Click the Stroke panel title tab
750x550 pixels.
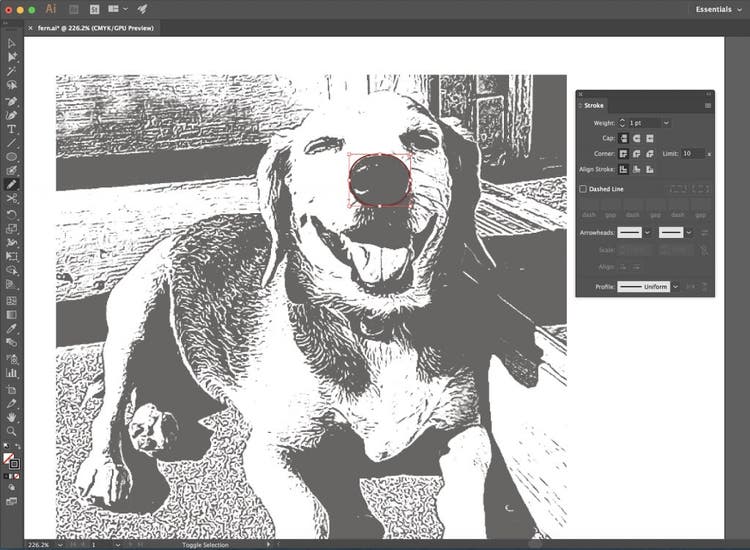click(x=594, y=105)
